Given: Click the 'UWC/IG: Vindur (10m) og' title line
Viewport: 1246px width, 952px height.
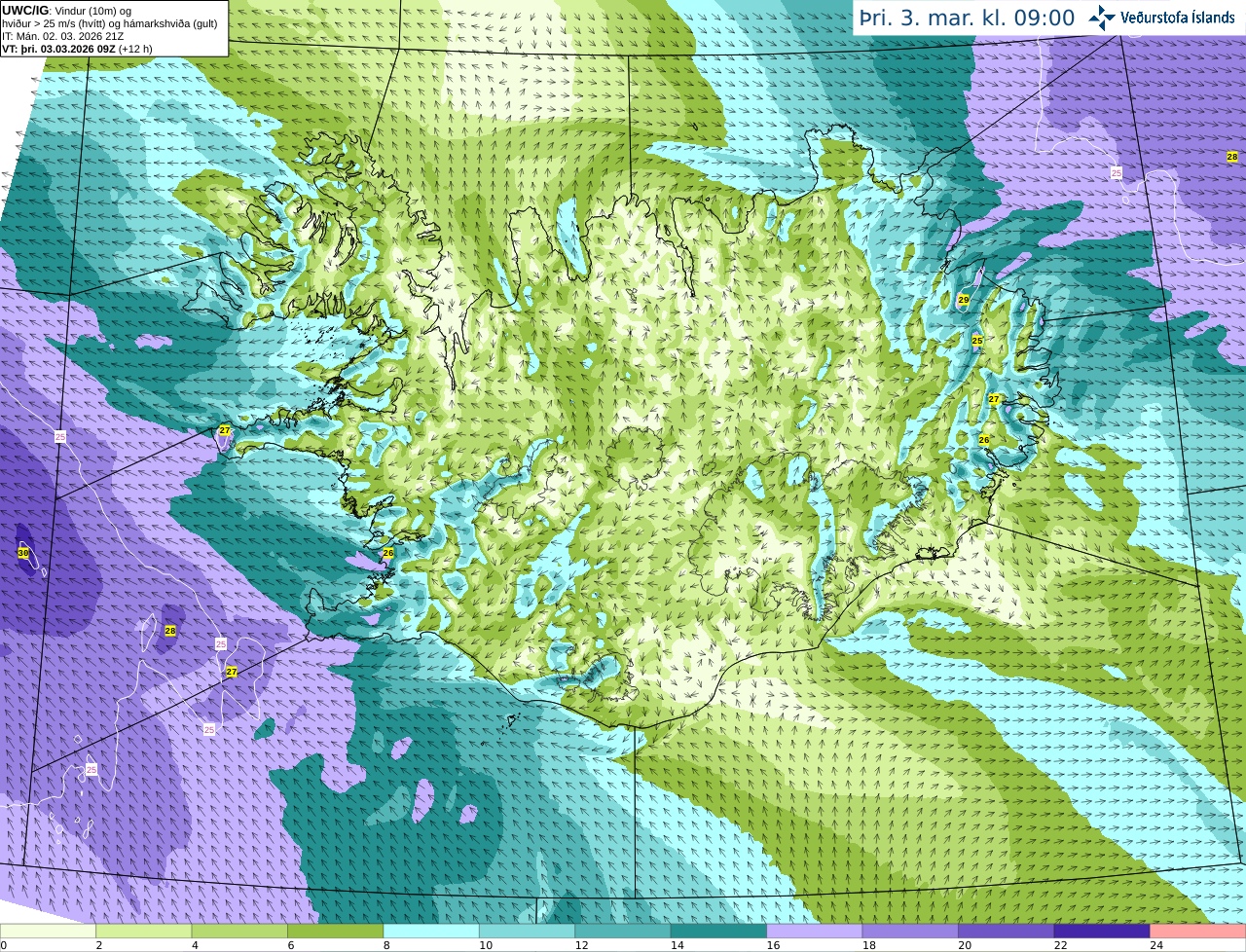Looking at the screenshot, I should point(66,11).
